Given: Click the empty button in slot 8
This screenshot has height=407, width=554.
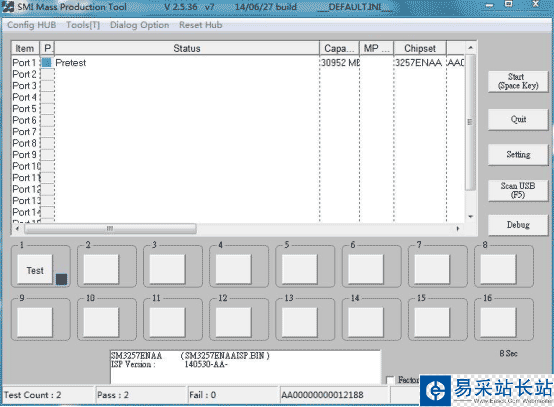Looking at the screenshot, I should click(498, 270).
